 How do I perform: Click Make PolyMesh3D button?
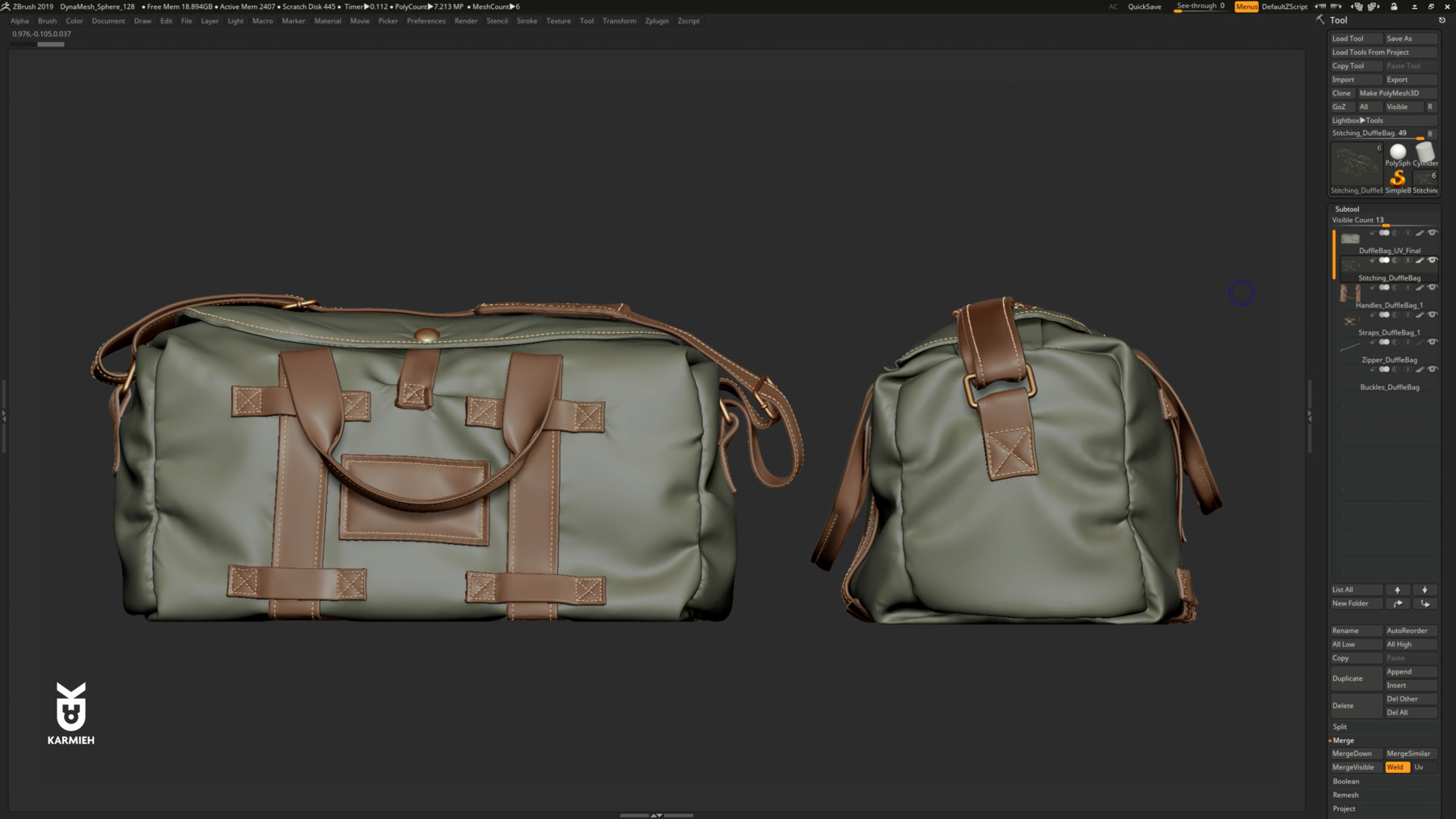[1398, 93]
